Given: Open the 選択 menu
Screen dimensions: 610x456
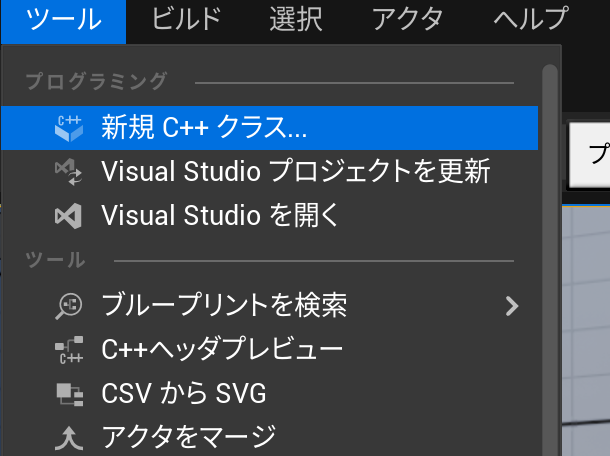Looking at the screenshot, I should point(296,19).
